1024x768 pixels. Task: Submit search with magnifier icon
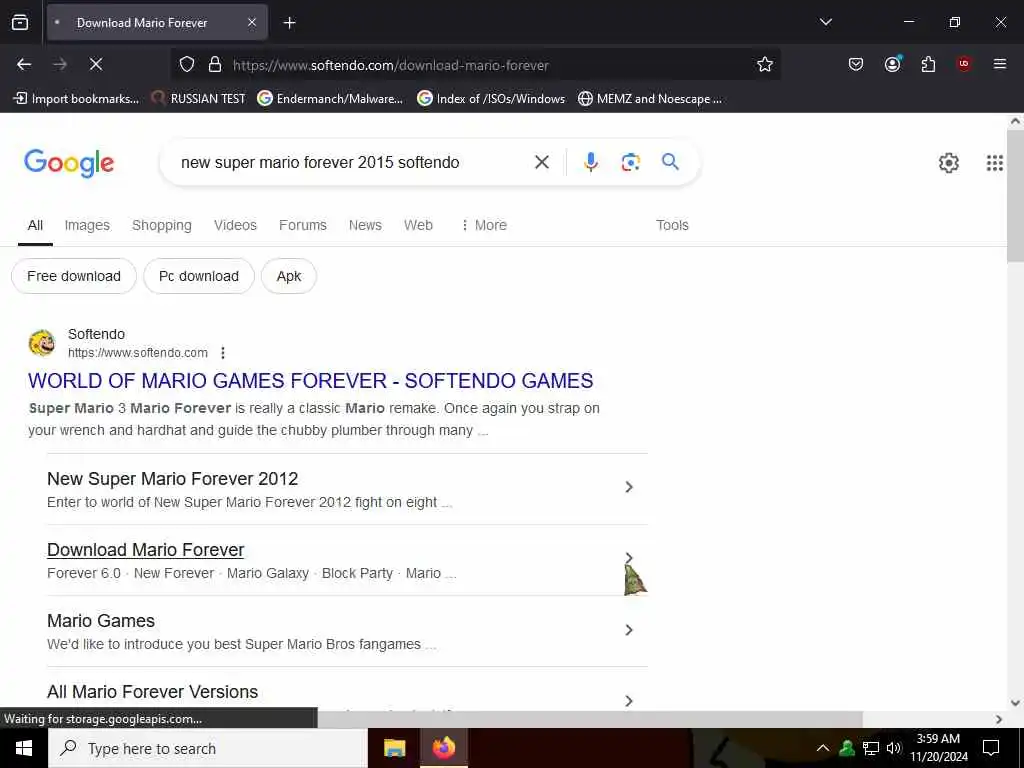671,161
